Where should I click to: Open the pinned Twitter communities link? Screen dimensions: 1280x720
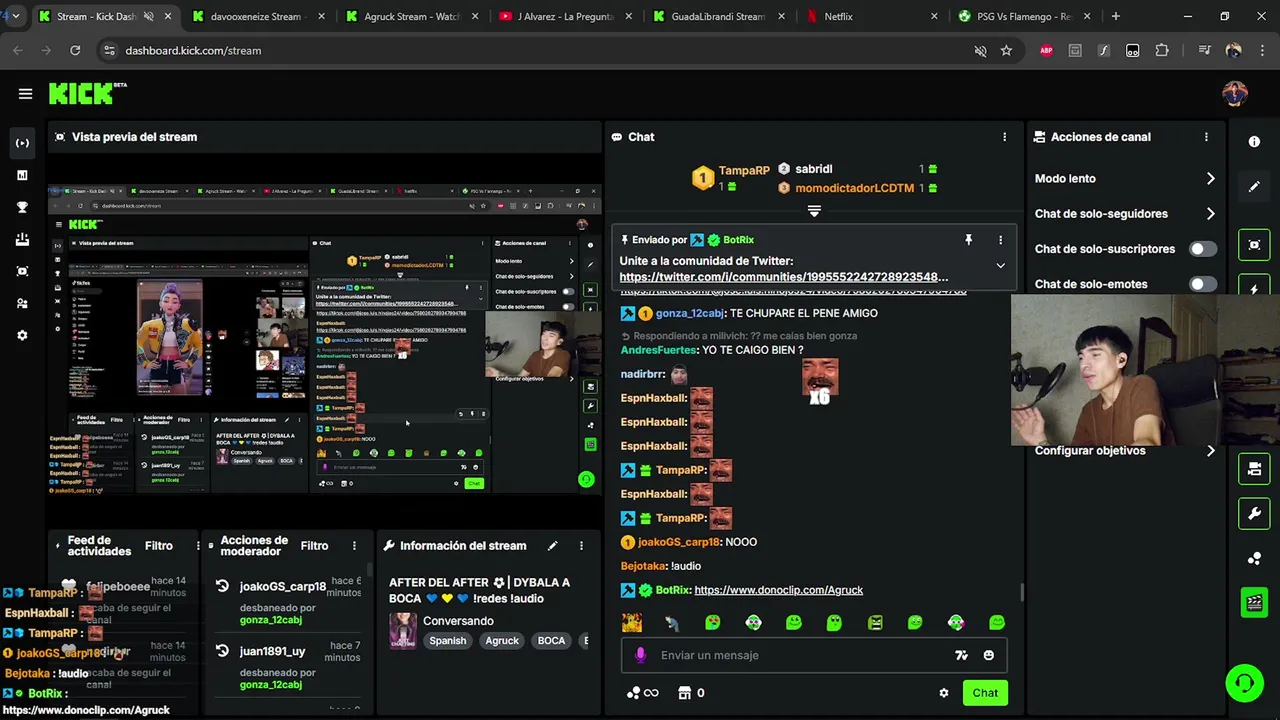(784, 277)
